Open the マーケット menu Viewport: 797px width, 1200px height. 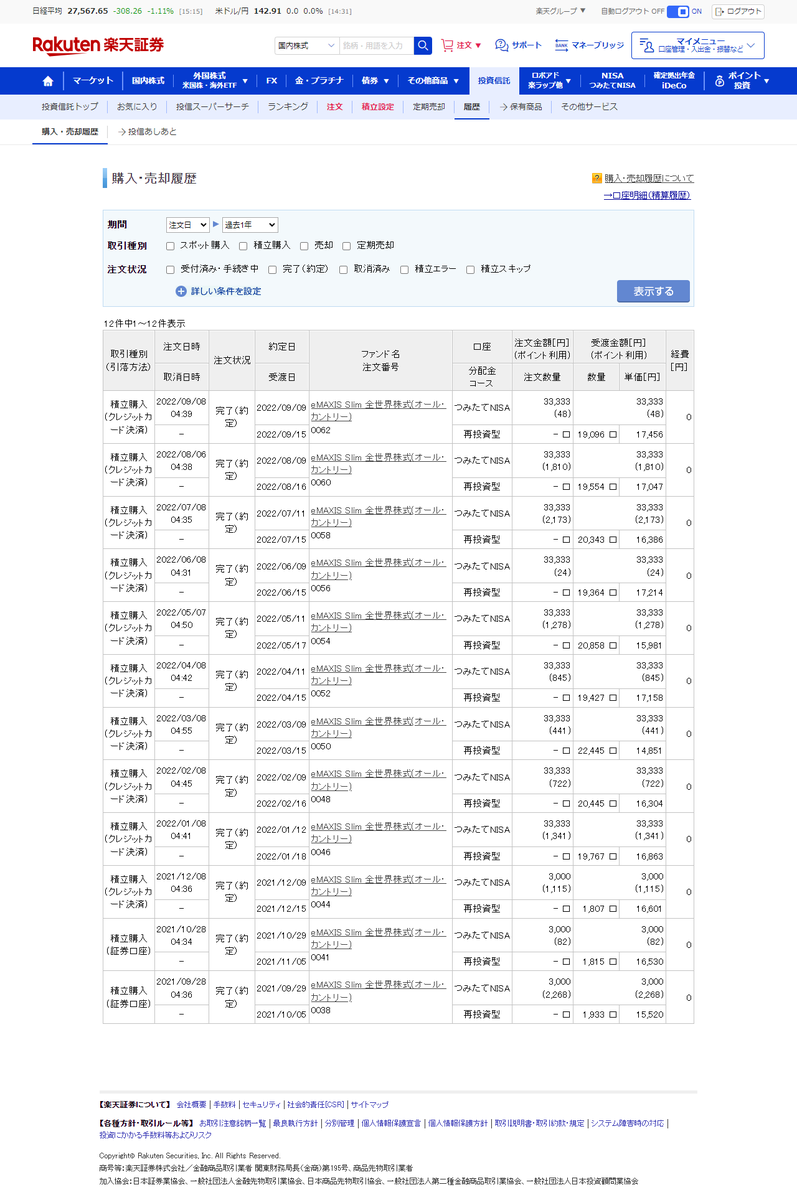[93, 81]
